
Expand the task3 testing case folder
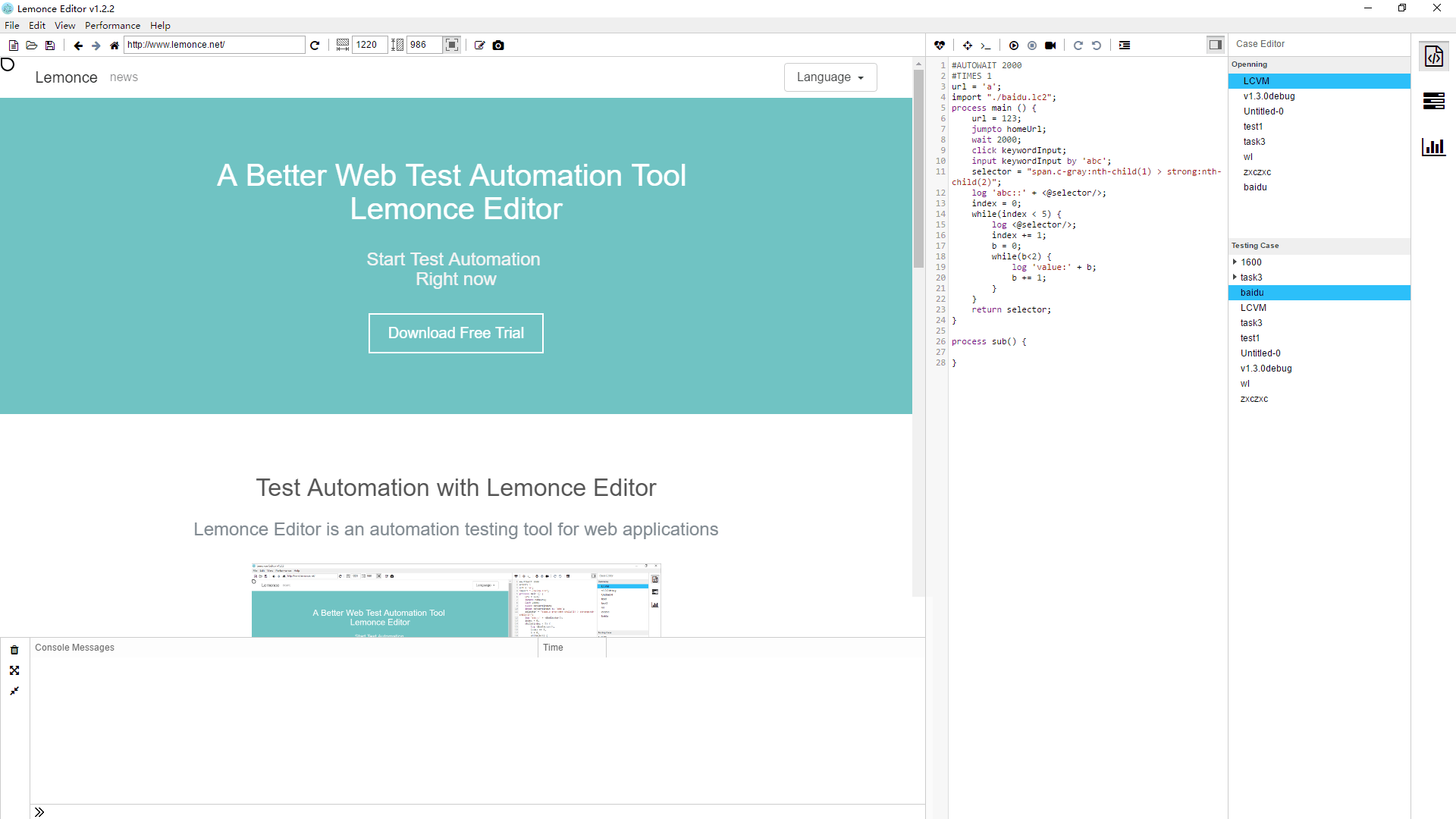tap(1235, 277)
